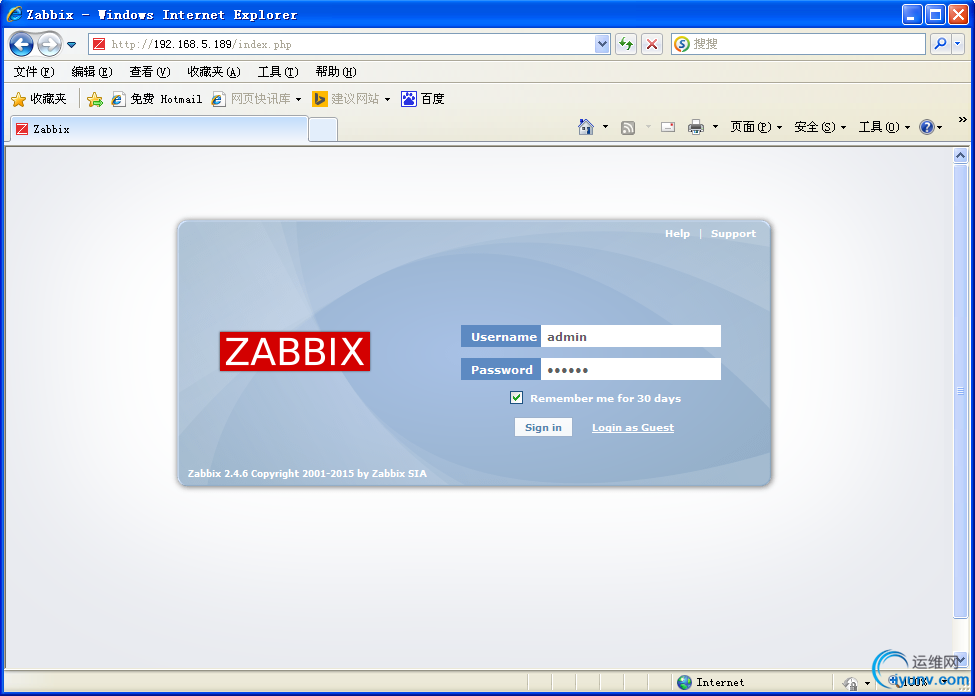Click the Support link on login panel
The height and width of the screenshot is (696, 975).
point(733,234)
